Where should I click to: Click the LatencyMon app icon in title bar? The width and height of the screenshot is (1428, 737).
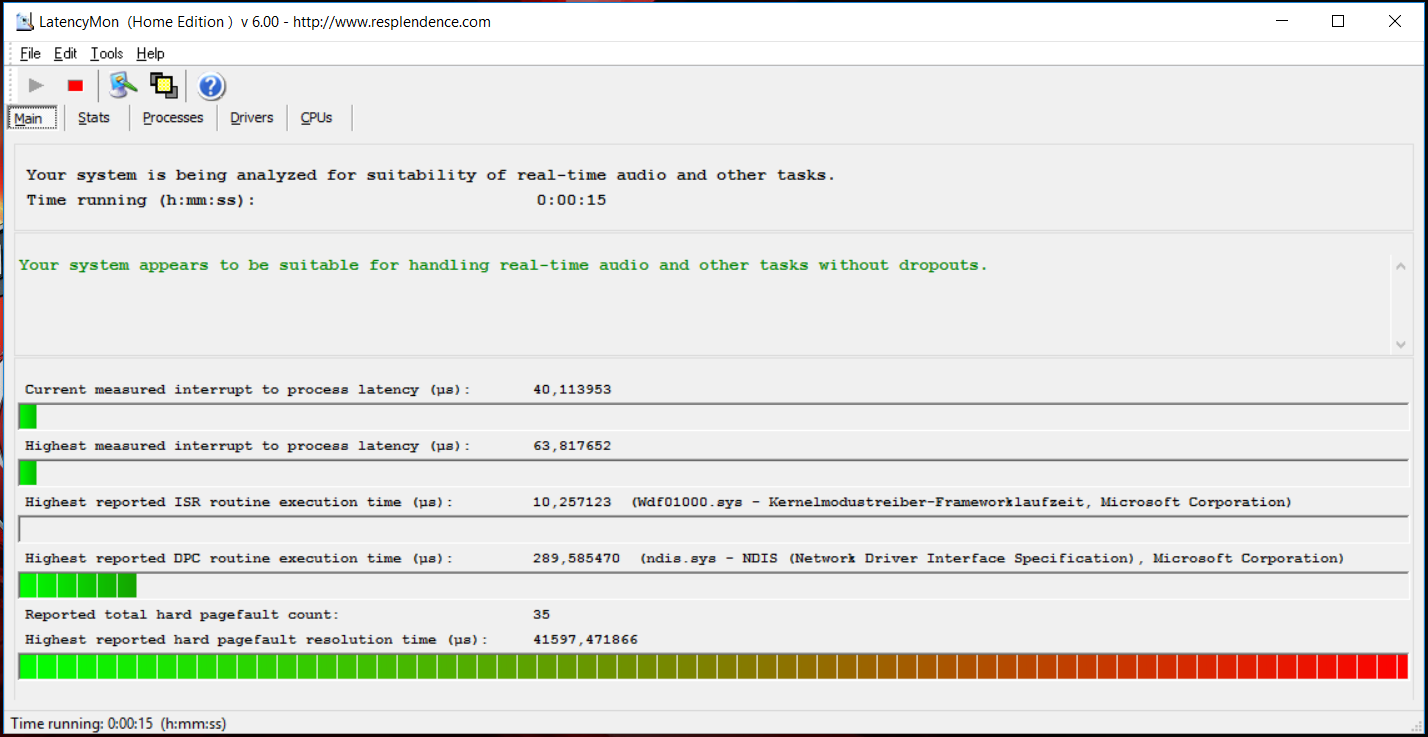pyautogui.click(x=24, y=21)
